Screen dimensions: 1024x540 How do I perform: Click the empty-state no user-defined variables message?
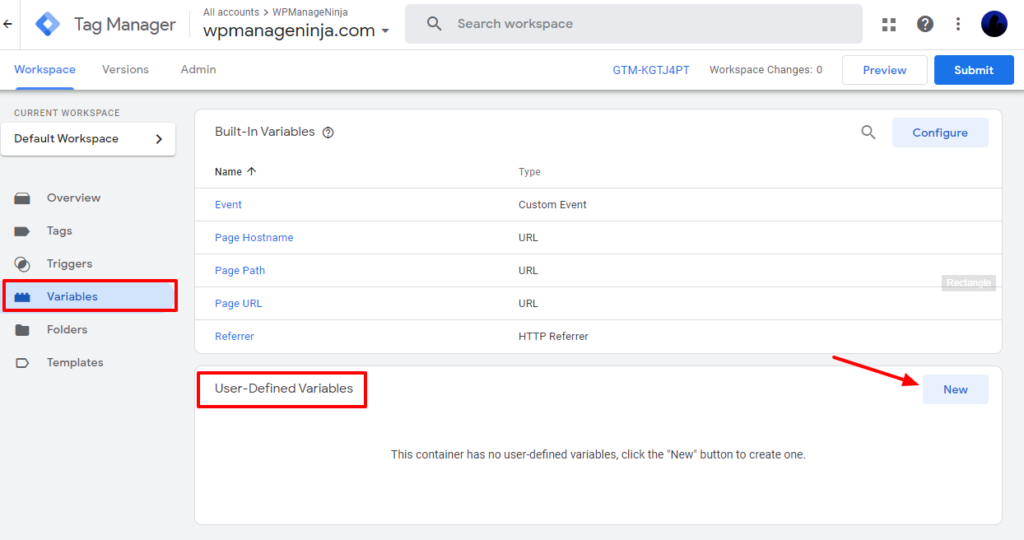coord(598,454)
